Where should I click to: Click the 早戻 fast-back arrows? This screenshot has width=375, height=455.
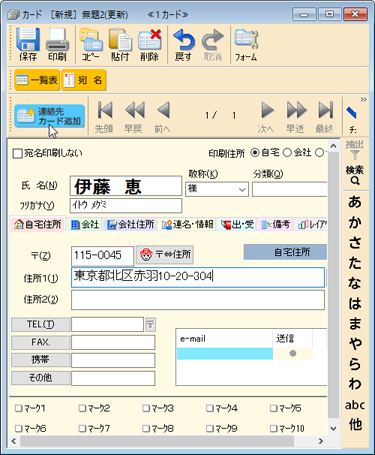tap(134, 110)
